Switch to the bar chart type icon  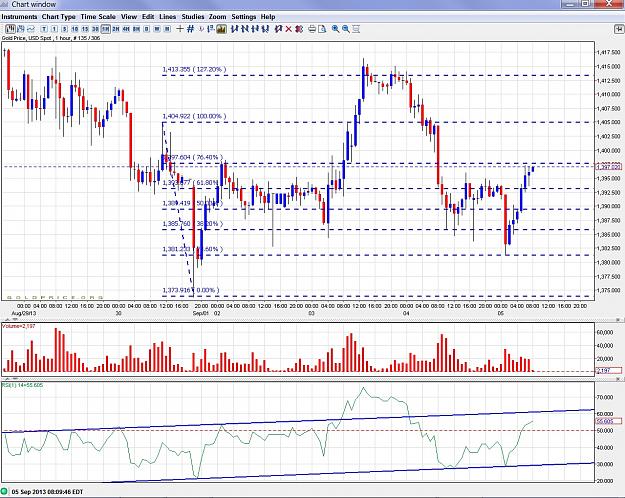(x=21, y=29)
